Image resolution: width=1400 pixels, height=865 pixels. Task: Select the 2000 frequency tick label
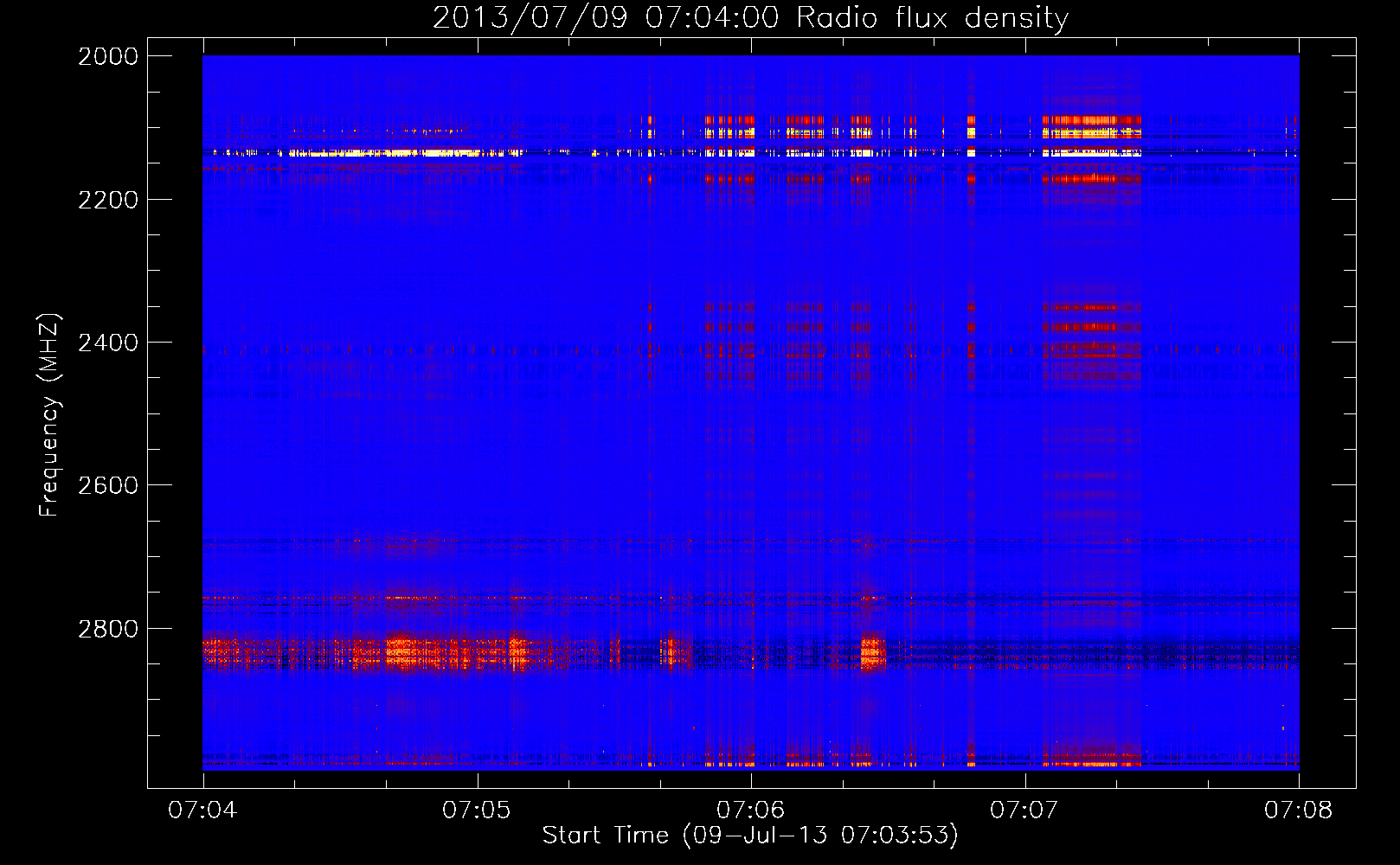click(x=108, y=56)
